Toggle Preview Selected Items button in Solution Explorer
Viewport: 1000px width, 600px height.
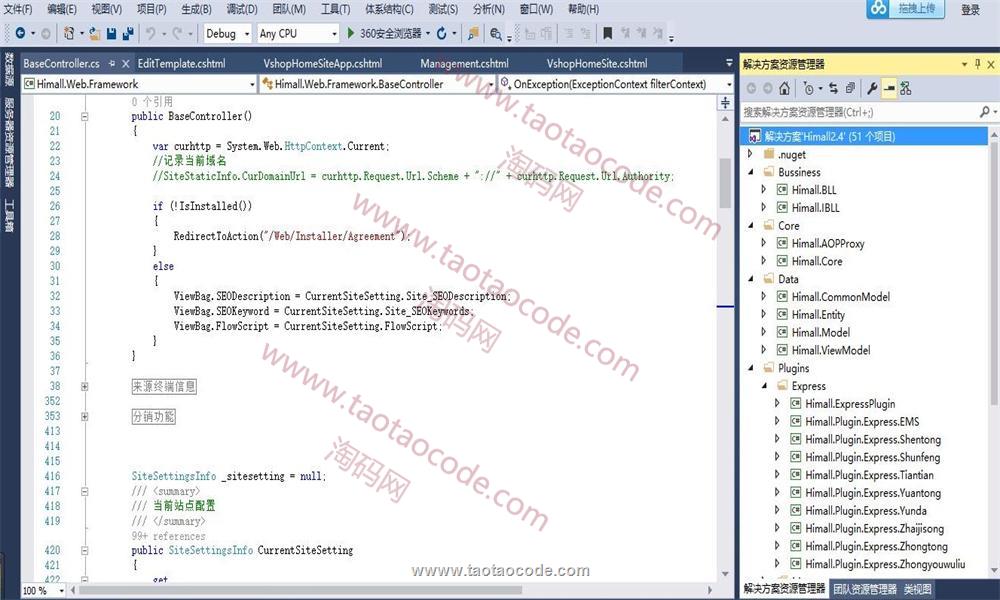(889, 89)
